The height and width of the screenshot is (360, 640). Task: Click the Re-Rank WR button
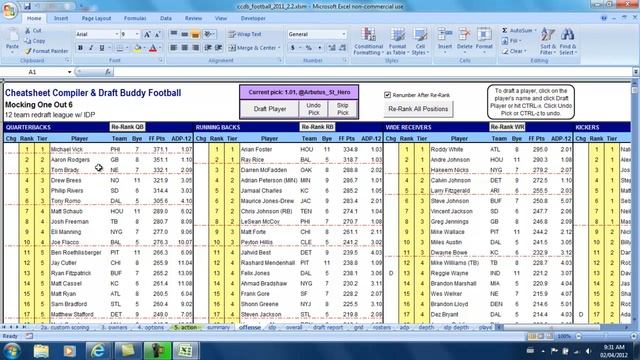click(x=507, y=127)
